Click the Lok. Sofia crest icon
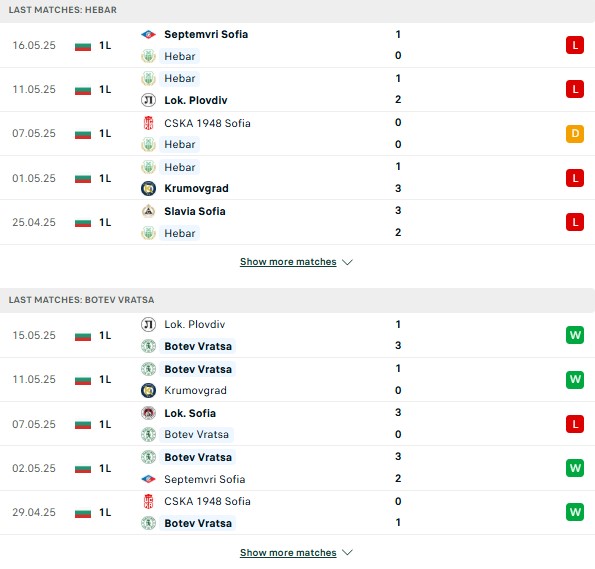The width and height of the screenshot is (595, 569). [148, 413]
